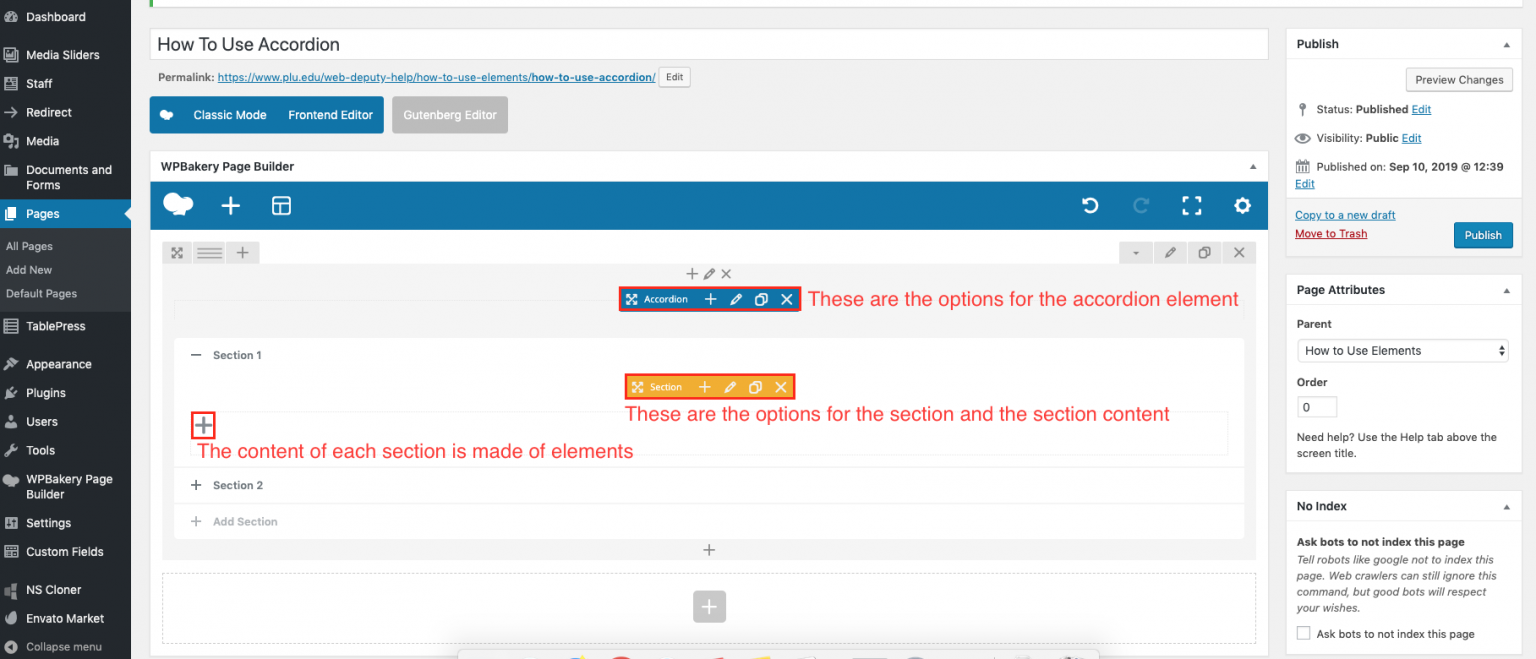Edit the row using the pencil icon top-right
The height and width of the screenshot is (659, 1536).
(1170, 252)
